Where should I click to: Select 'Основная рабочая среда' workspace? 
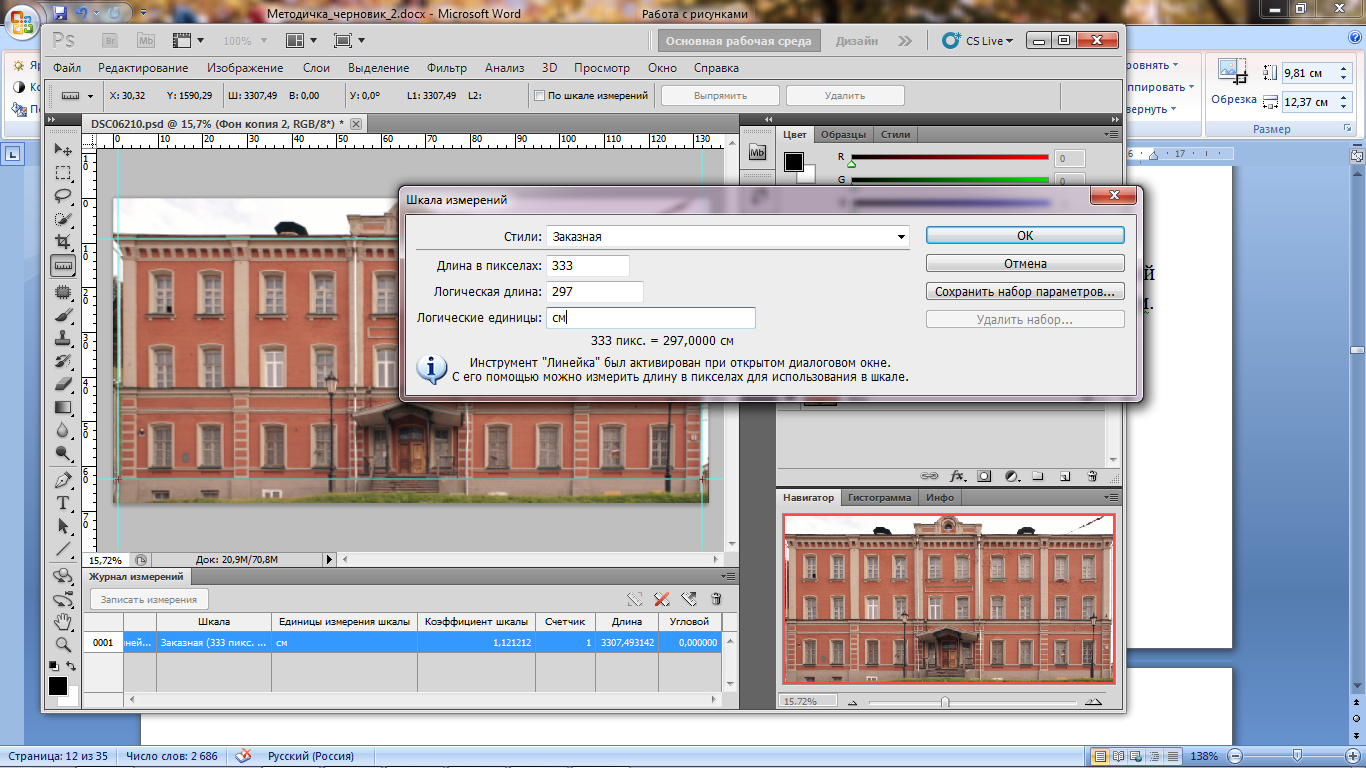click(x=739, y=41)
